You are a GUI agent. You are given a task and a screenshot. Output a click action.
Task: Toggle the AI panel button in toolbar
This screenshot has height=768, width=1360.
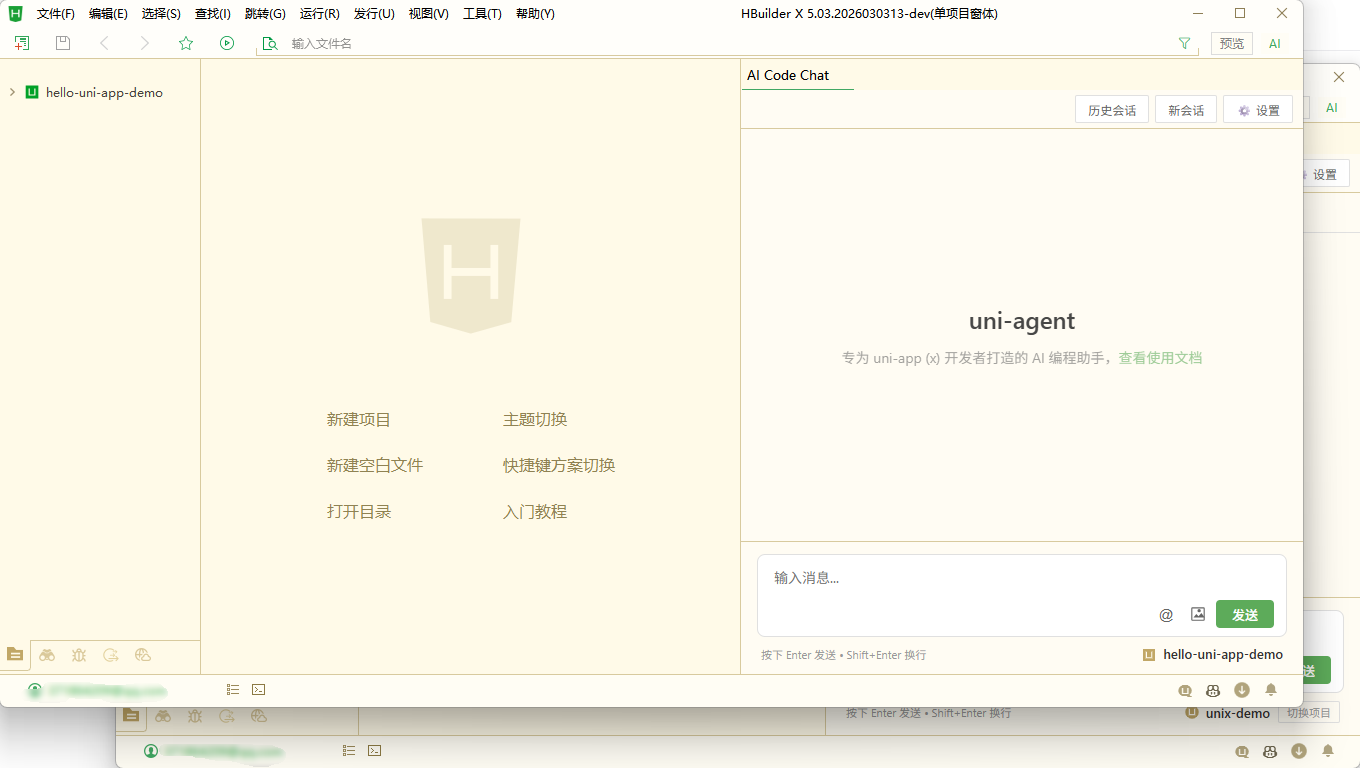tap(1275, 43)
